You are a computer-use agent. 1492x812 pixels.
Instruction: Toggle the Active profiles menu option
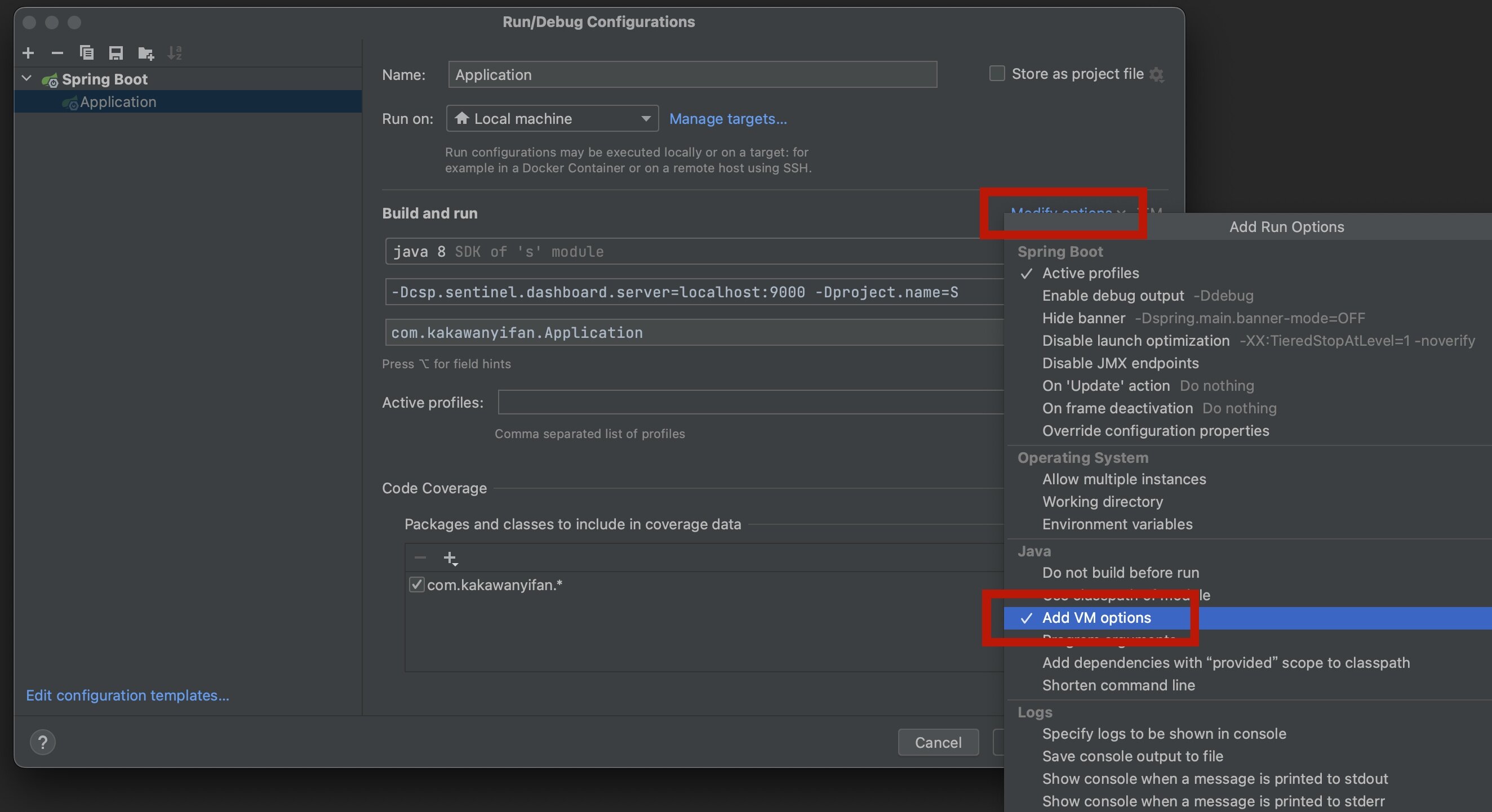pos(1090,273)
